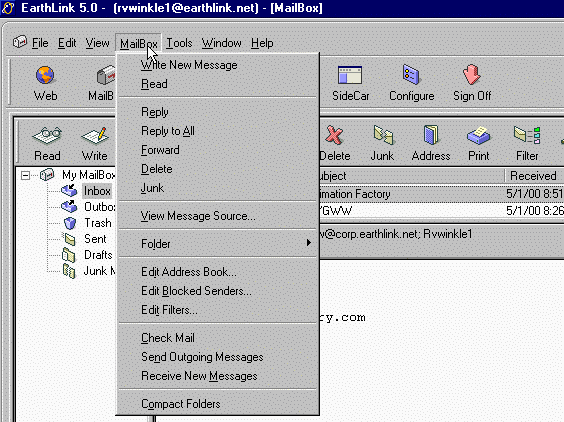Choose Read from the MailBox menu
The width and height of the screenshot is (564, 422).
coord(218,84)
